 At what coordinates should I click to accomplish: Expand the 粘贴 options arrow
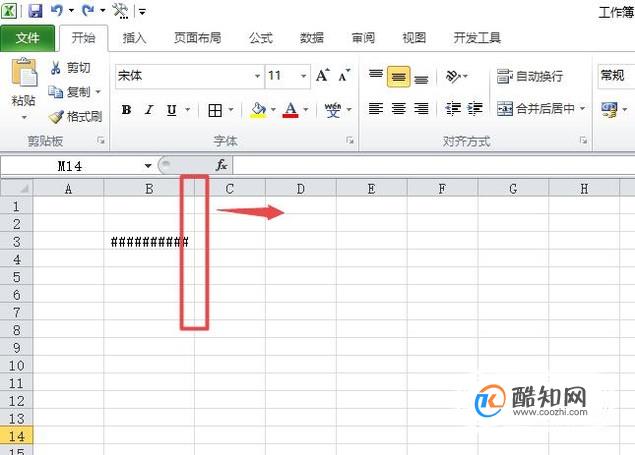(x=24, y=117)
